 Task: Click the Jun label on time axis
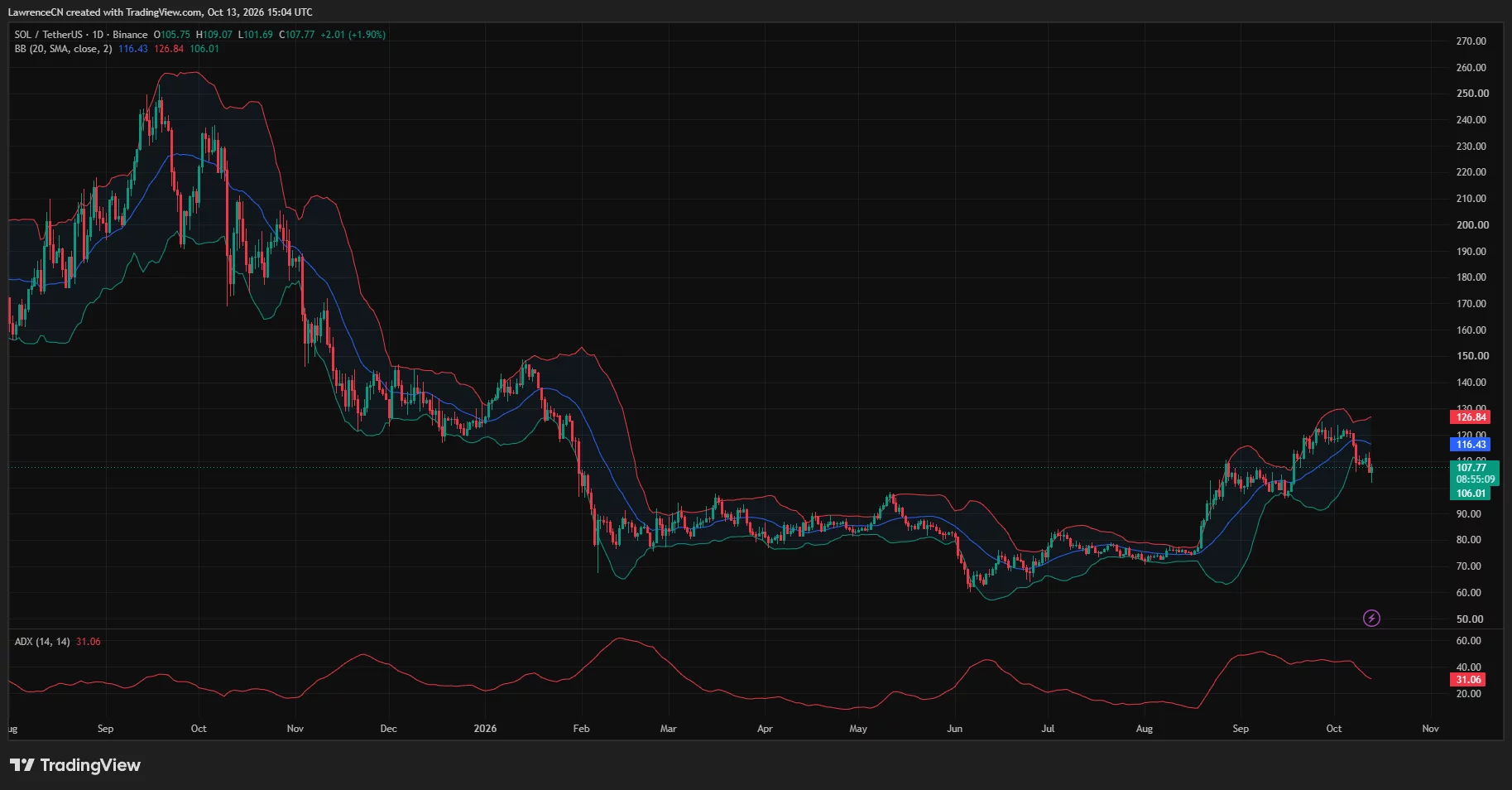[x=954, y=729]
